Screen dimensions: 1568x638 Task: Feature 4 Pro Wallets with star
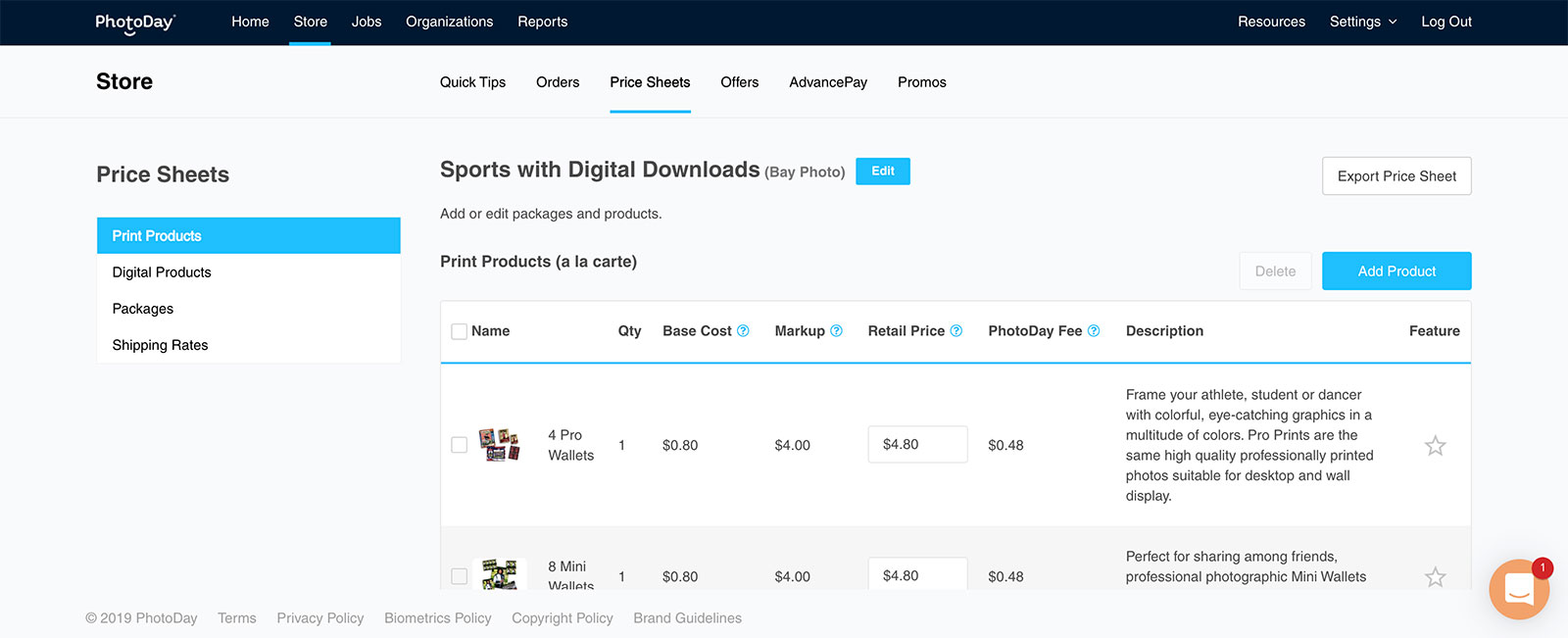[1435, 446]
